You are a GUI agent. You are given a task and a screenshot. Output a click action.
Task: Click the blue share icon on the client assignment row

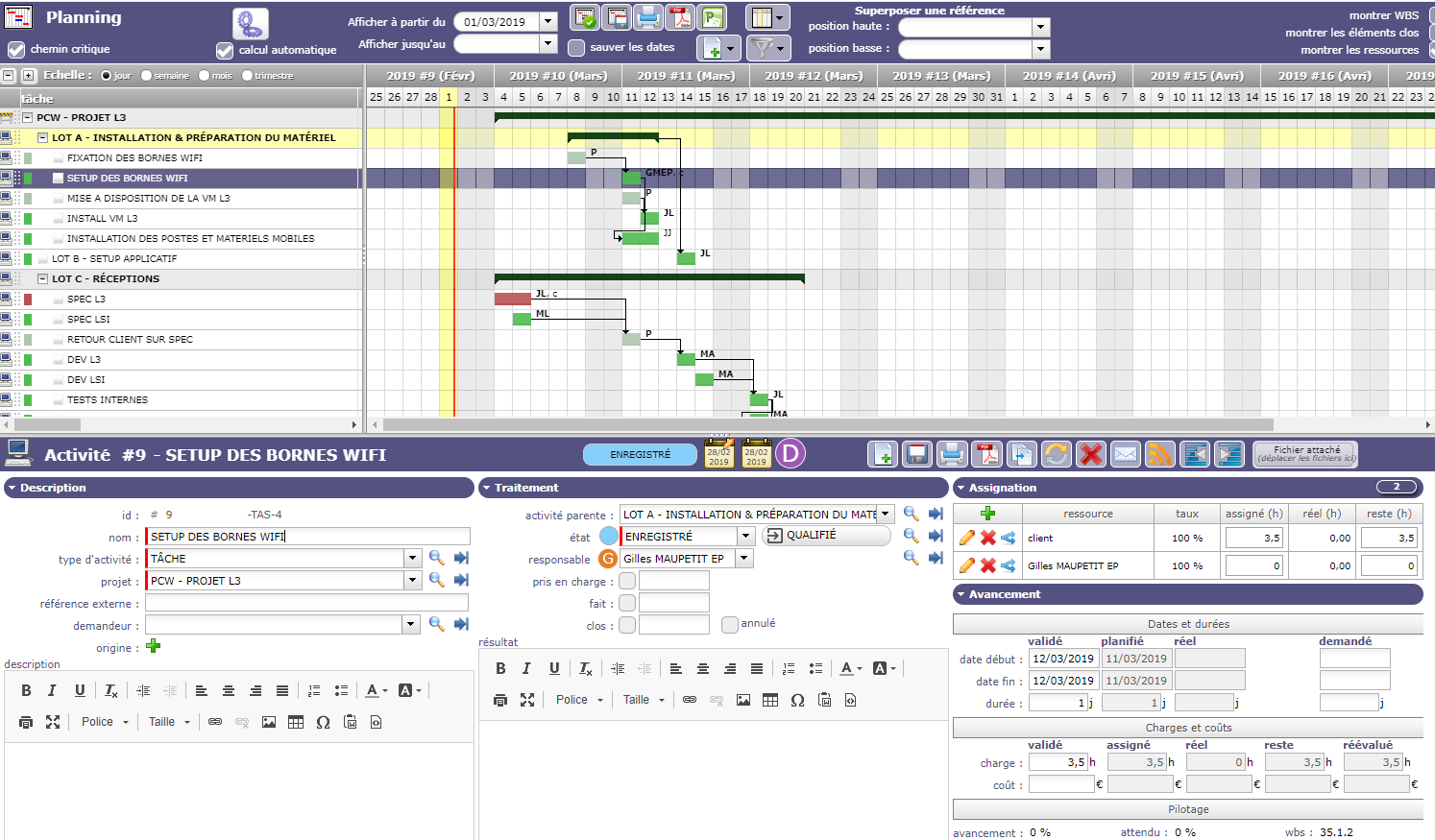(x=1008, y=538)
